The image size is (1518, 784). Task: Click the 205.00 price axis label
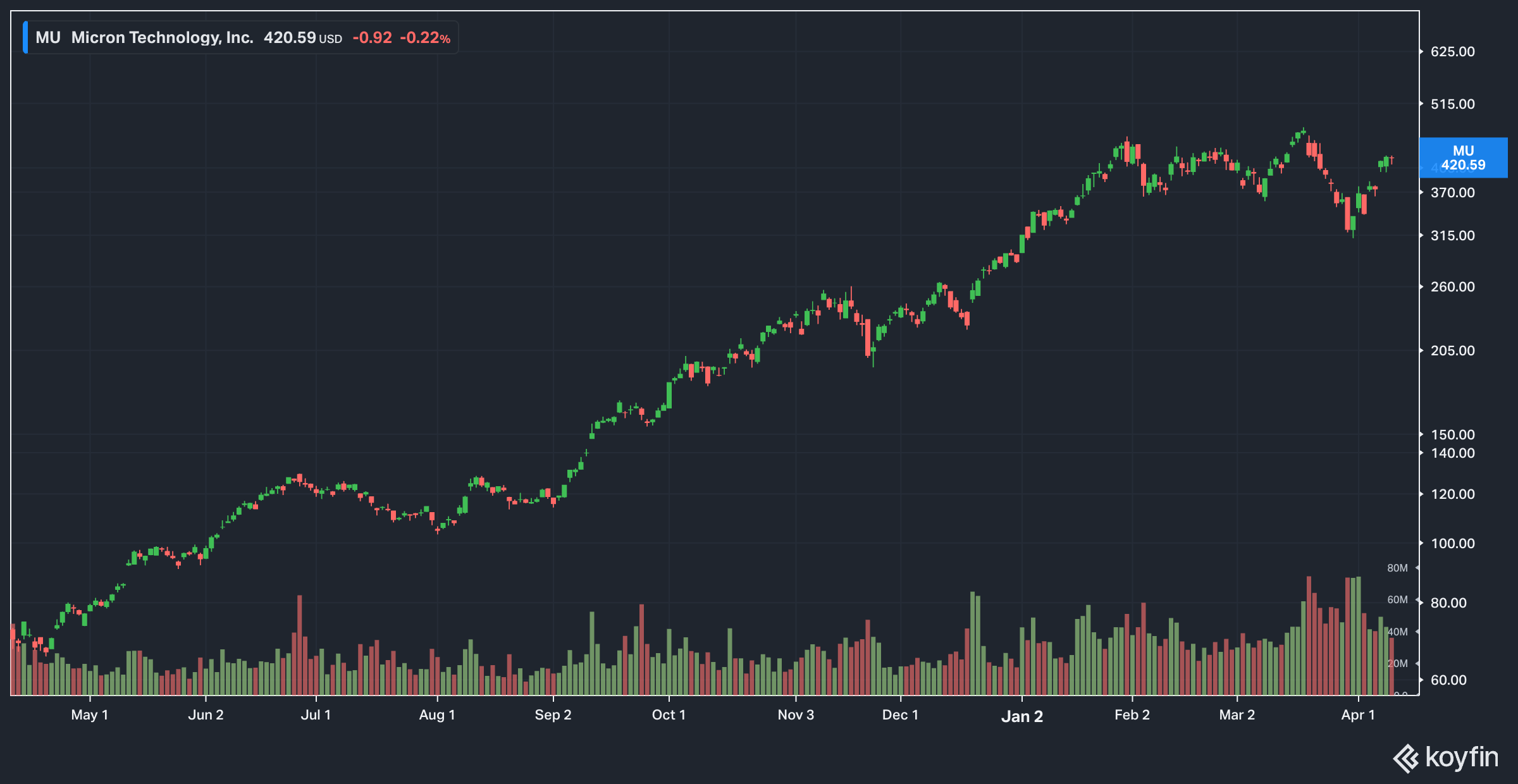[x=1452, y=351]
